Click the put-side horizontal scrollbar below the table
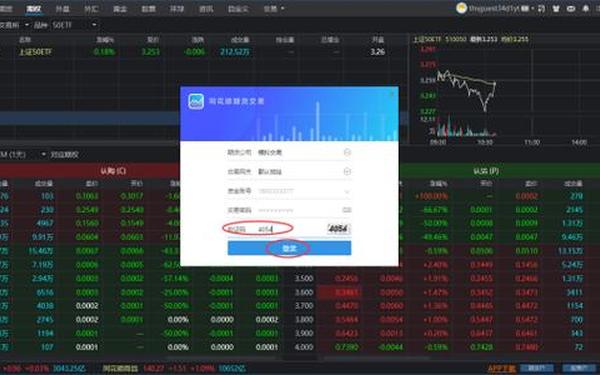This screenshot has width=600, height=375. 377,358
